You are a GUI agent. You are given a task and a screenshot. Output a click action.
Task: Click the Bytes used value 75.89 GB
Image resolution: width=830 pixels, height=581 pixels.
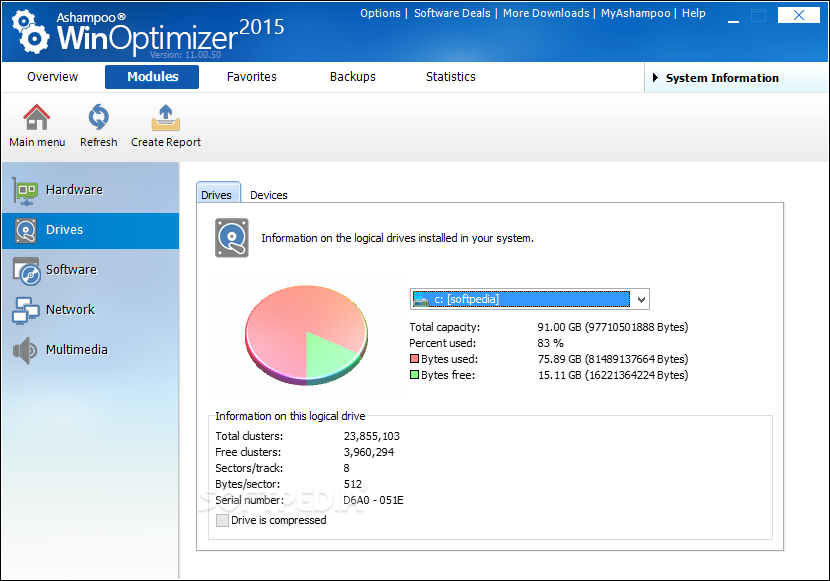click(x=612, y=359)
